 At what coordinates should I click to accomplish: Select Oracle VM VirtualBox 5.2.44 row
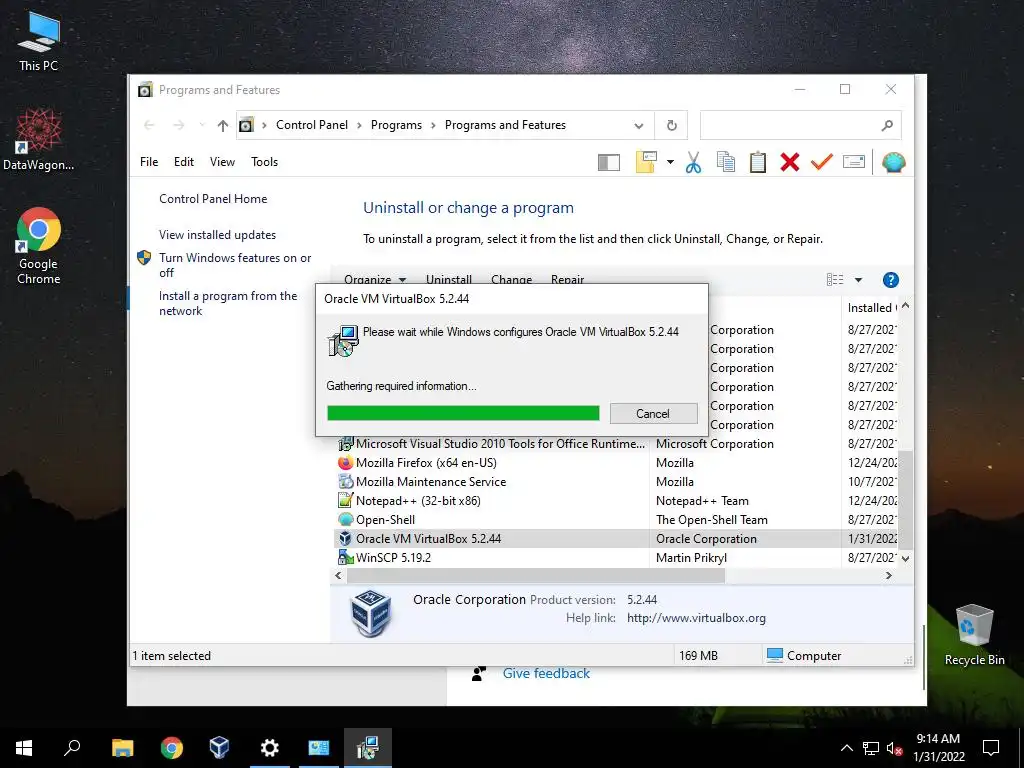616,538
